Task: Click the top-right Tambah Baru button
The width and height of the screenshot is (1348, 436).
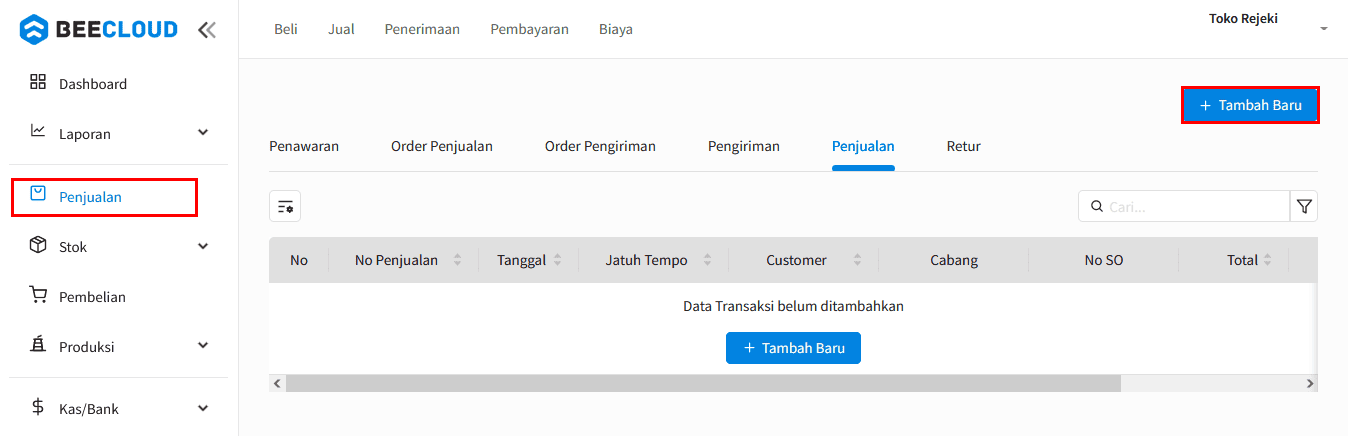Action: (x=1250, y=105)
